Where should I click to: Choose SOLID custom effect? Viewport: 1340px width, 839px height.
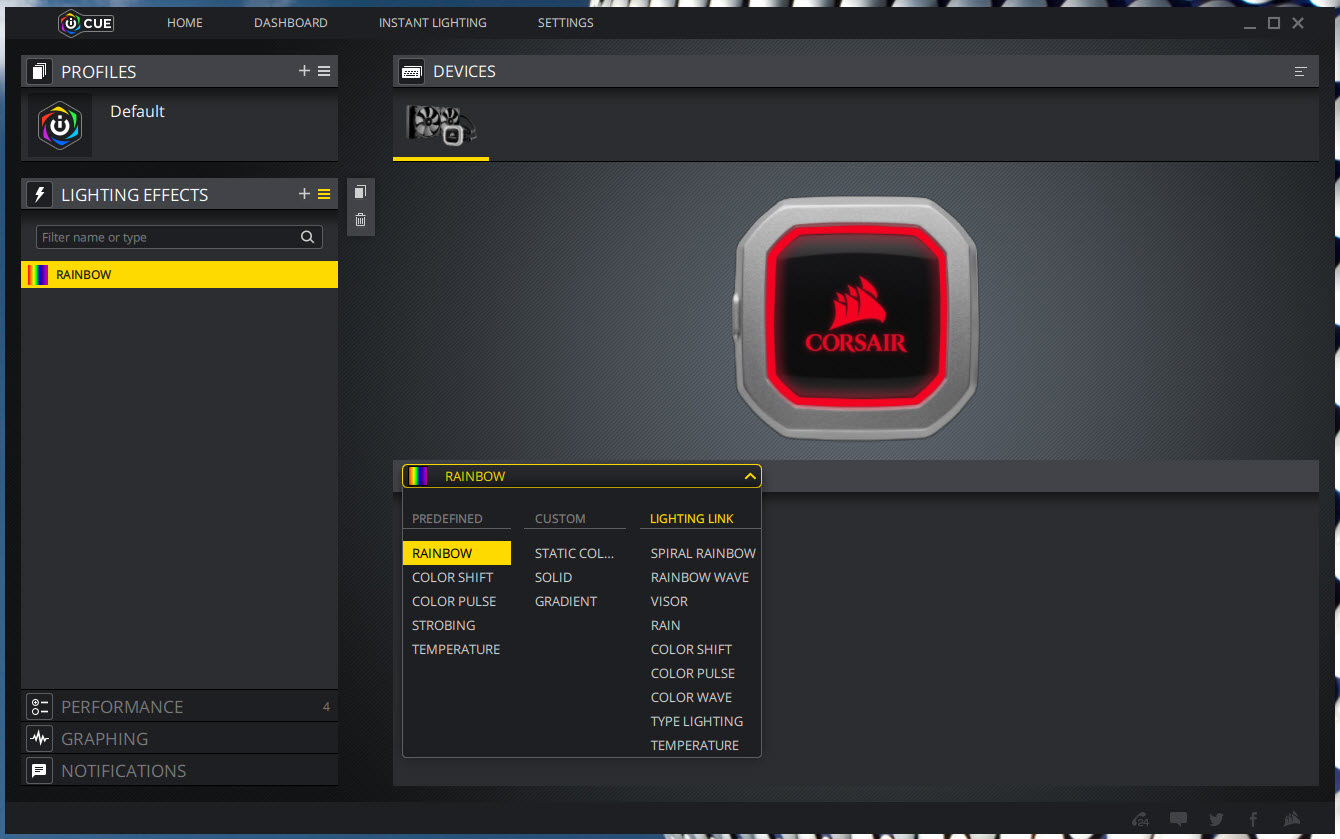pyautogui.click(x=554, y=577)
